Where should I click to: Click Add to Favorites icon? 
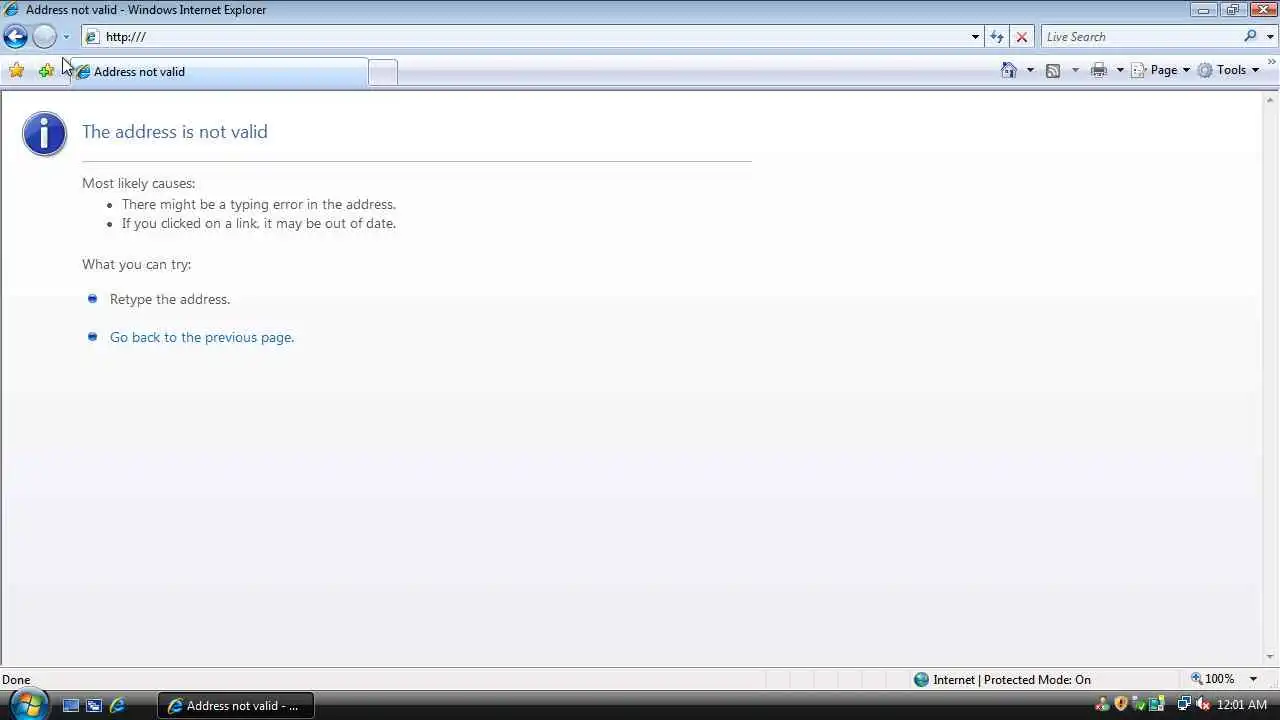coord(46,70)
